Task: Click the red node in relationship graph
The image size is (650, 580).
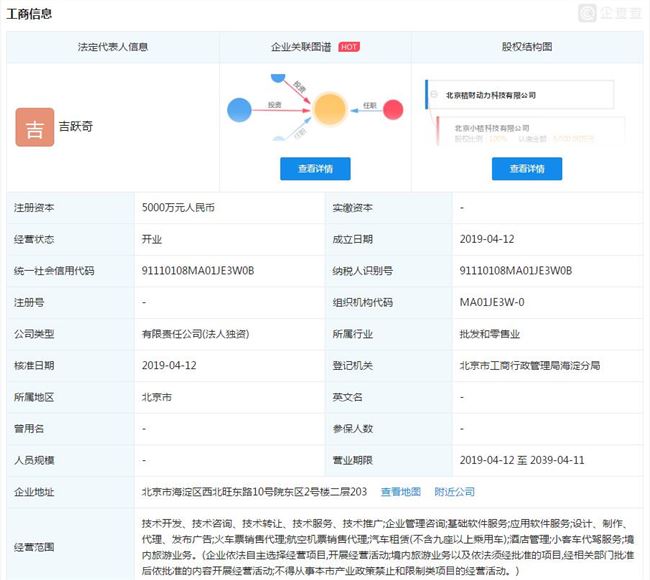Action: [x=393, y=109]
